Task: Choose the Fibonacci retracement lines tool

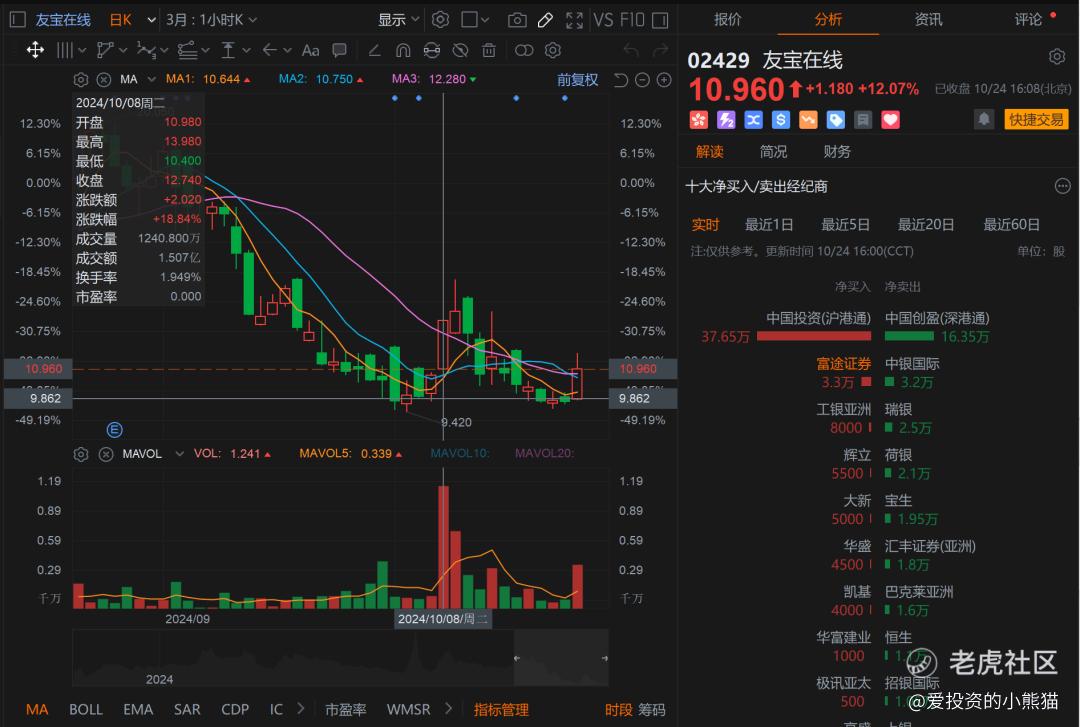Action: pos(187,50)
